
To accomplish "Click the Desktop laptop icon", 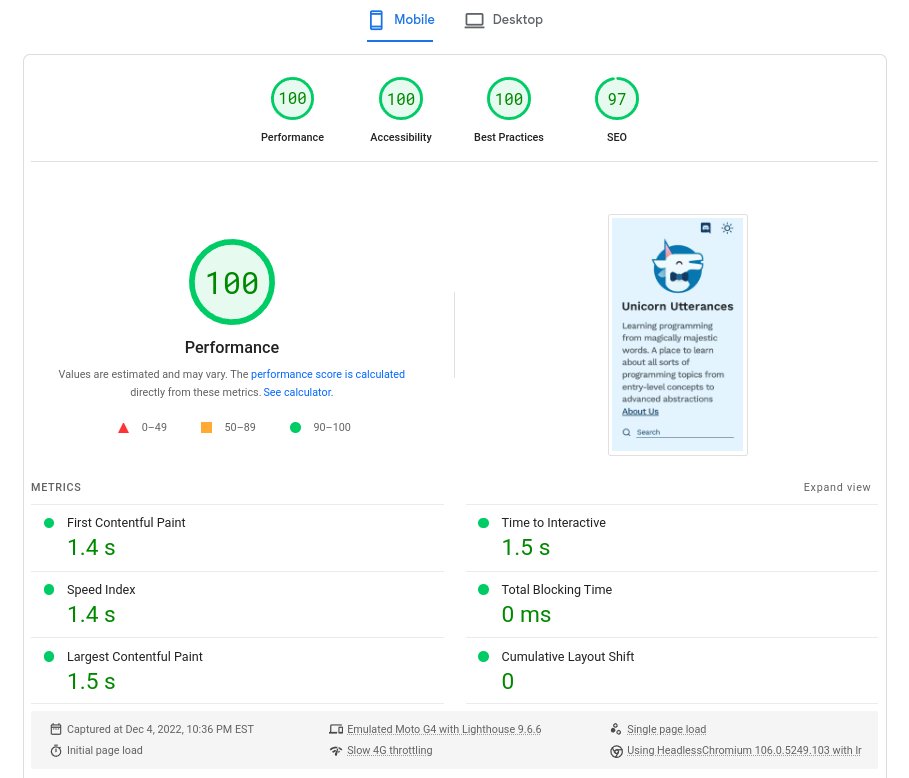I will point(474,20).
